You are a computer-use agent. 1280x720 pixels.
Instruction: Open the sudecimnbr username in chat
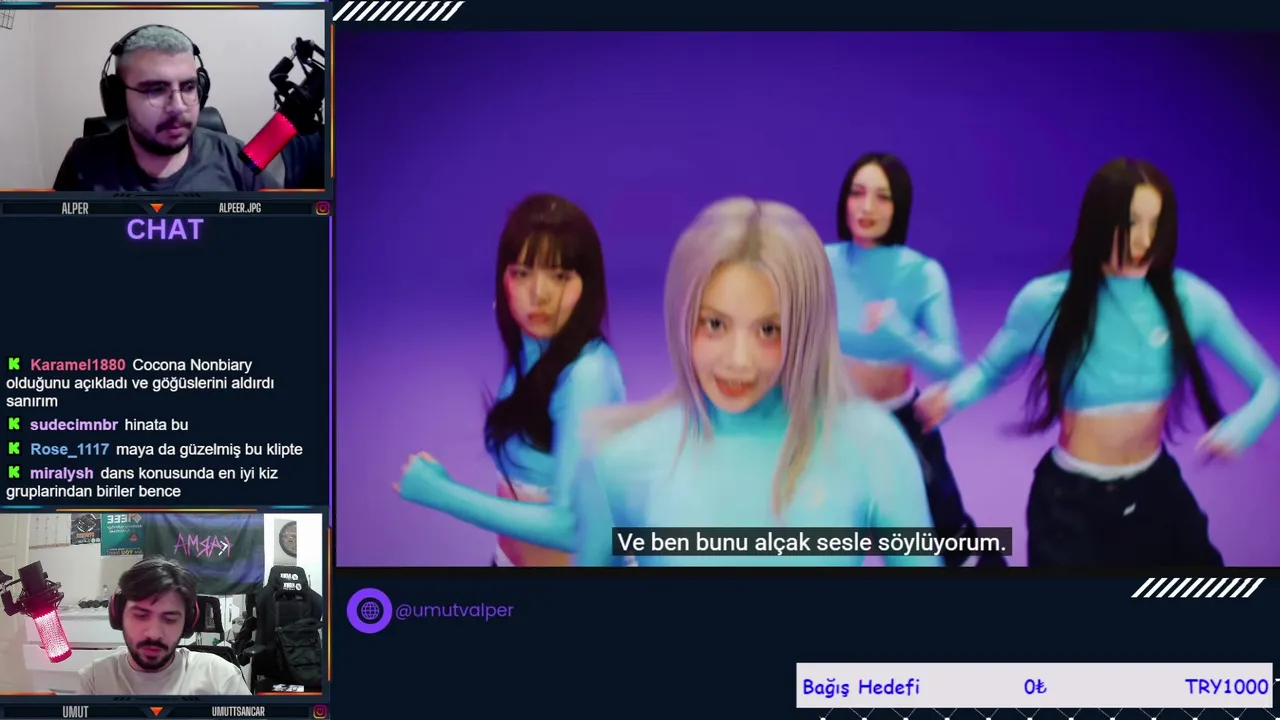click(x=74, y=425)
